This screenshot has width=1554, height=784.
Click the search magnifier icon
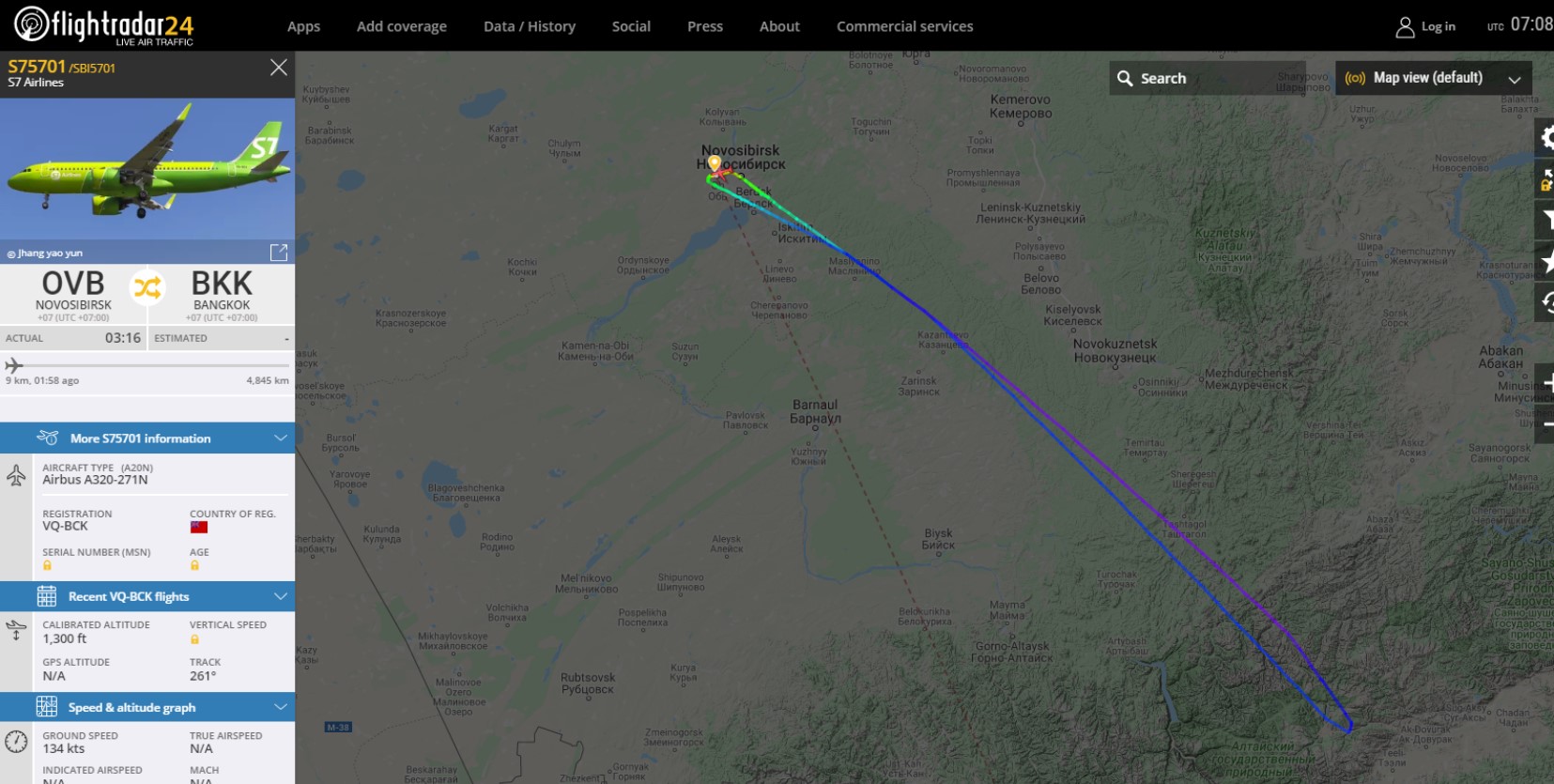coord(1125,78)
